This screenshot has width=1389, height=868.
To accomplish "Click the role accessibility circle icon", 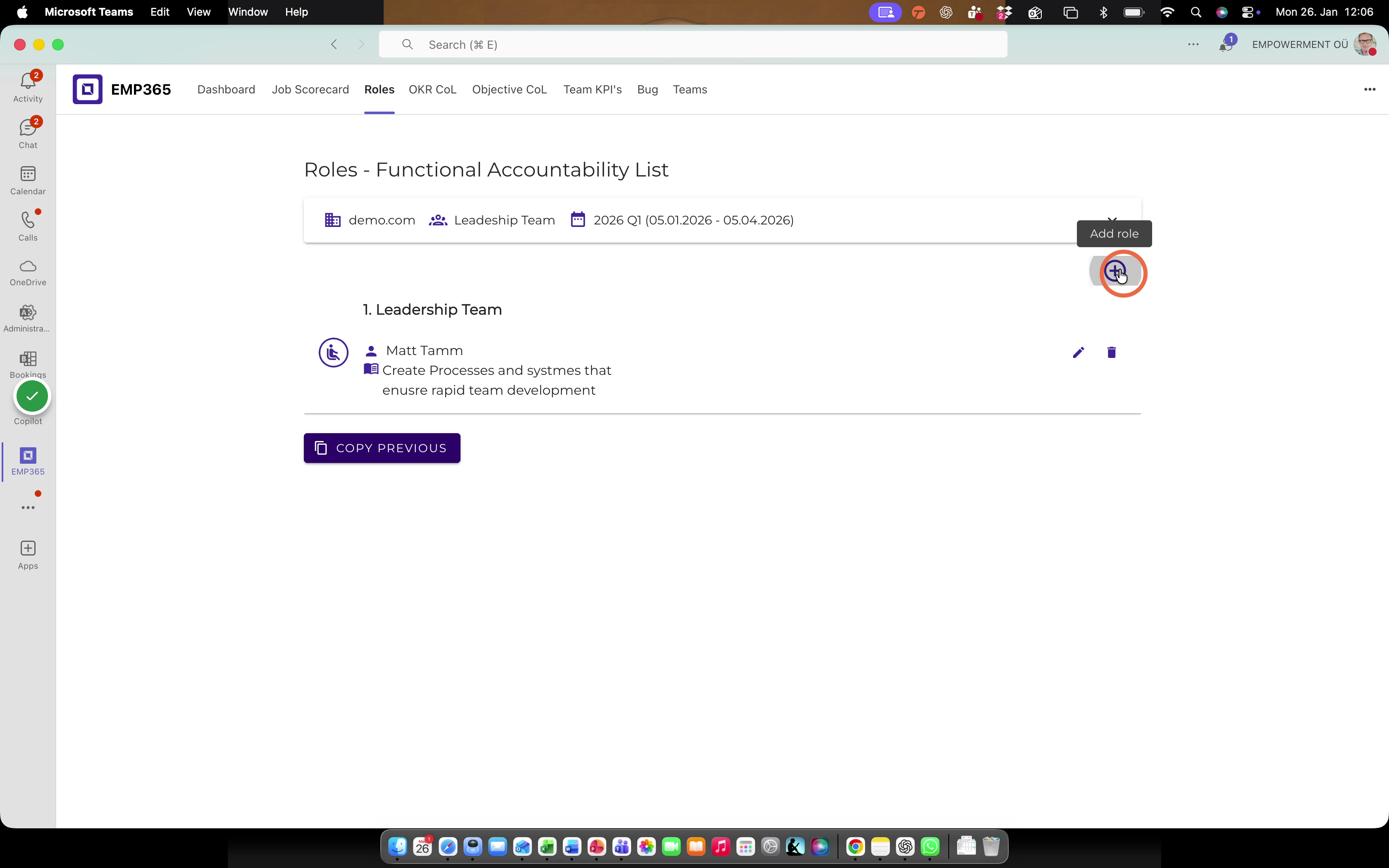I will pyautogui.click(x=334, y=353).
